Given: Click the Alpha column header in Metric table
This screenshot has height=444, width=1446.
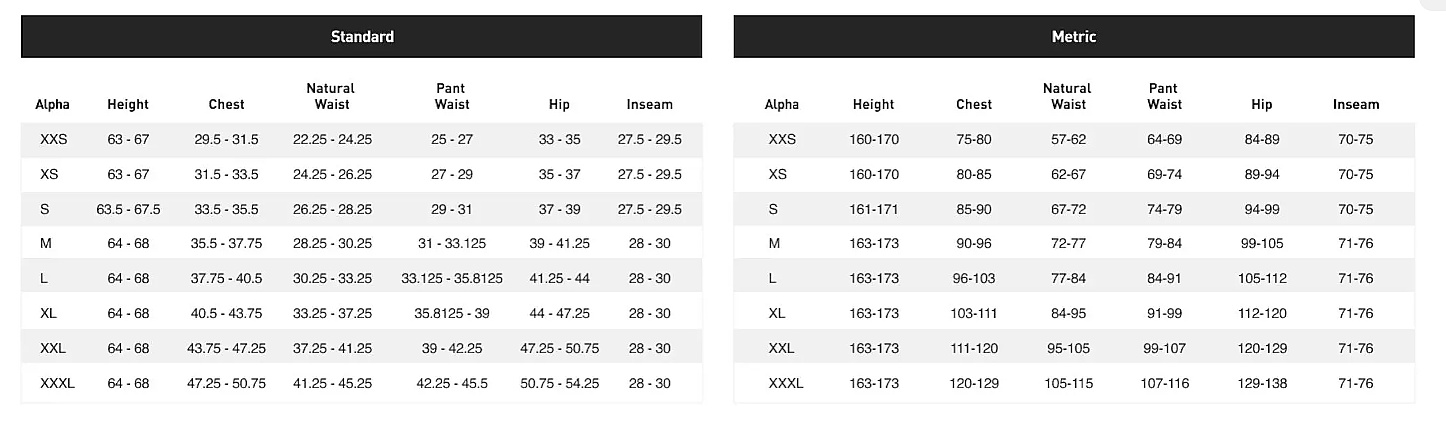Looking at the screenshot, I should coord(782,104).
